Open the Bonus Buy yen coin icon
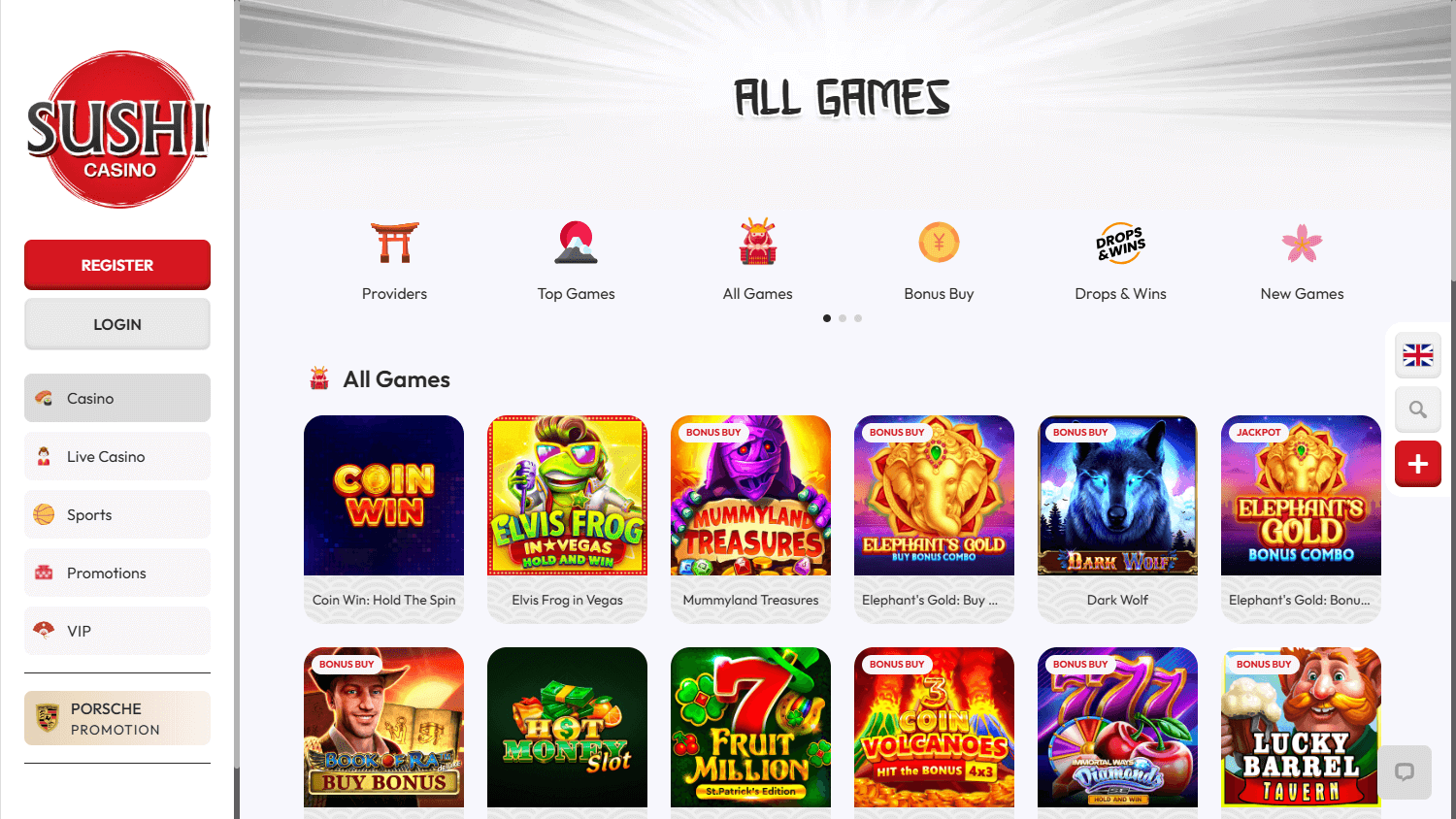Viewport: 1456px width, 819px height. coord(939,243)
